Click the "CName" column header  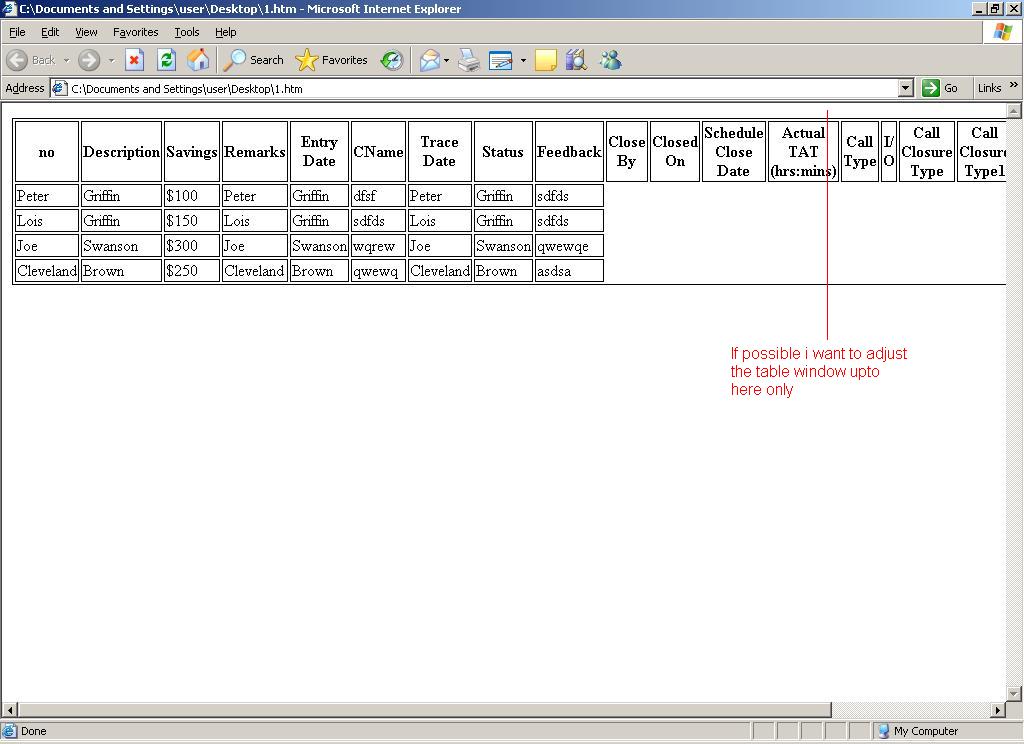(x=378, y=152)
